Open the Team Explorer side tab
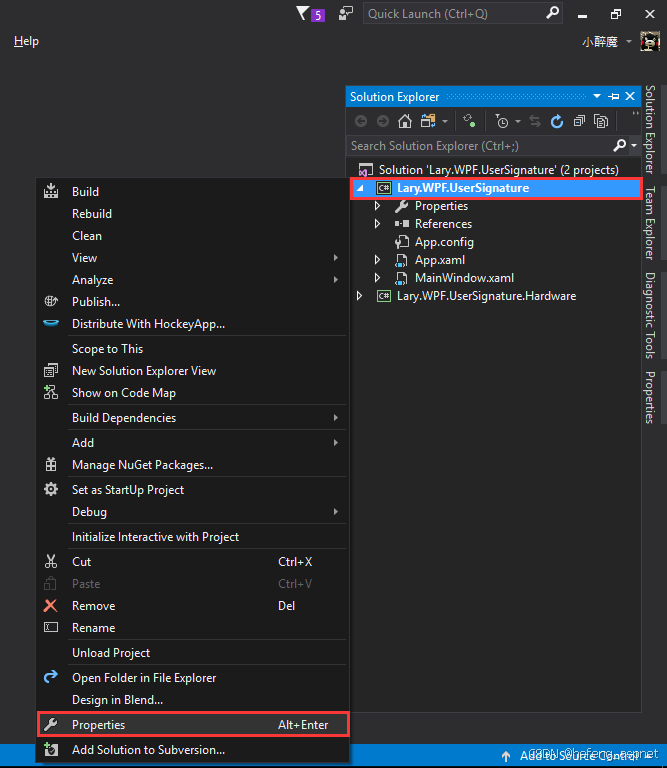 tap(650, 223)
